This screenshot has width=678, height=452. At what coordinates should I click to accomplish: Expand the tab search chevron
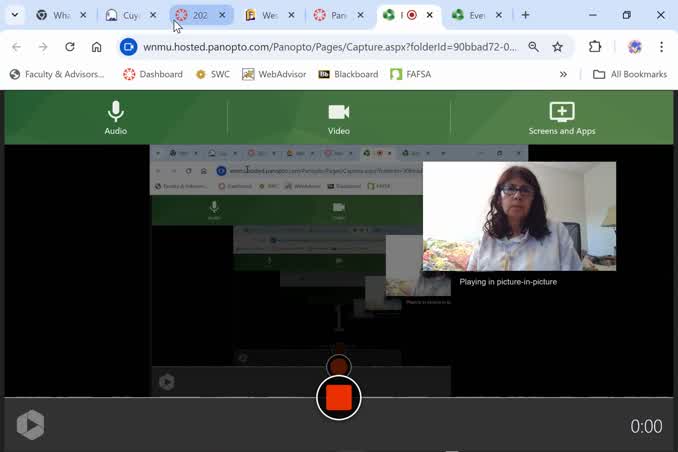click(x=14, y=15)
